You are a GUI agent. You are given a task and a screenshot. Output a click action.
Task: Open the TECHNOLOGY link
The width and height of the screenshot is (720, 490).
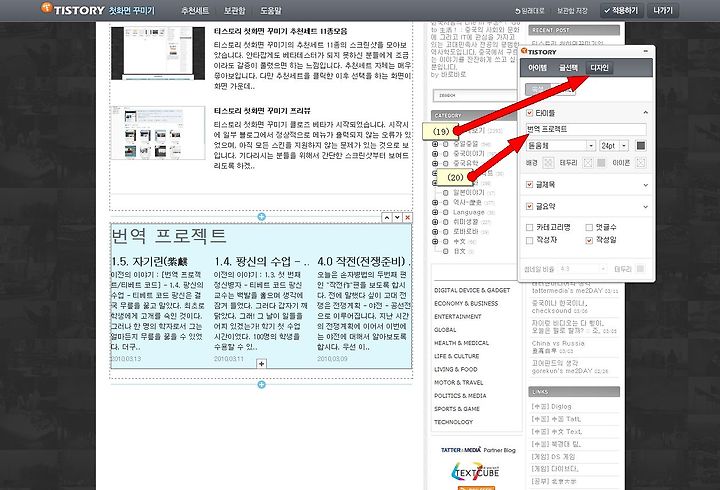pos(453,422)
